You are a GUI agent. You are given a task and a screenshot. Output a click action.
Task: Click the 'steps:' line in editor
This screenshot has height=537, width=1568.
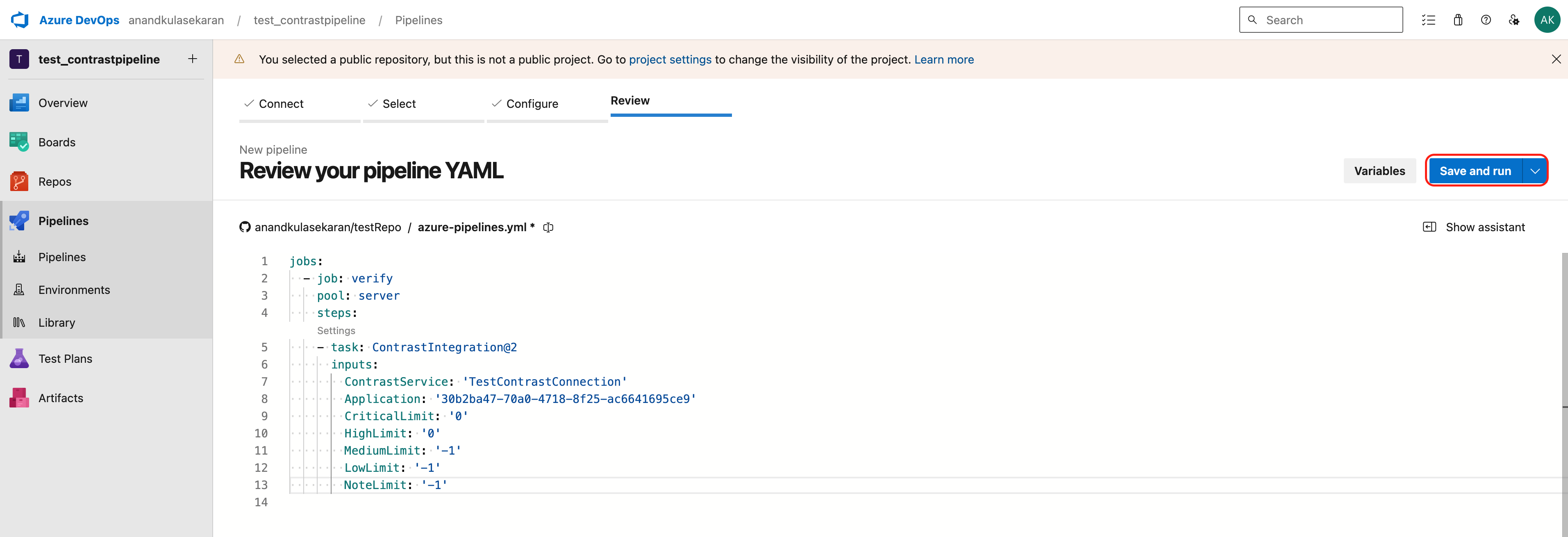336,313
